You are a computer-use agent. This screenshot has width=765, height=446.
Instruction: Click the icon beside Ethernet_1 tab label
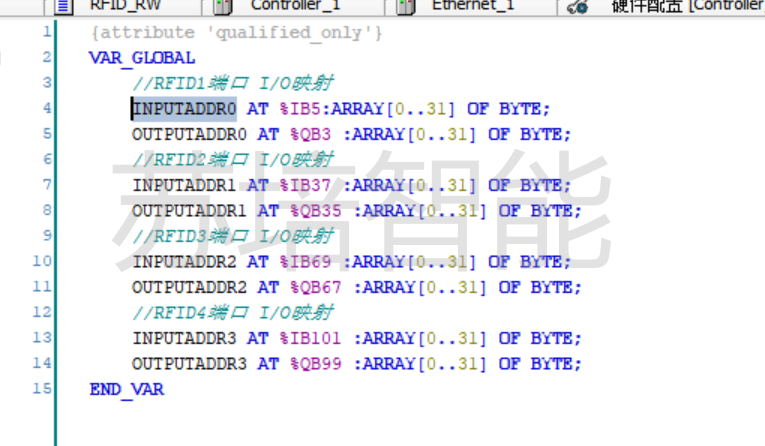pos(405,7)
